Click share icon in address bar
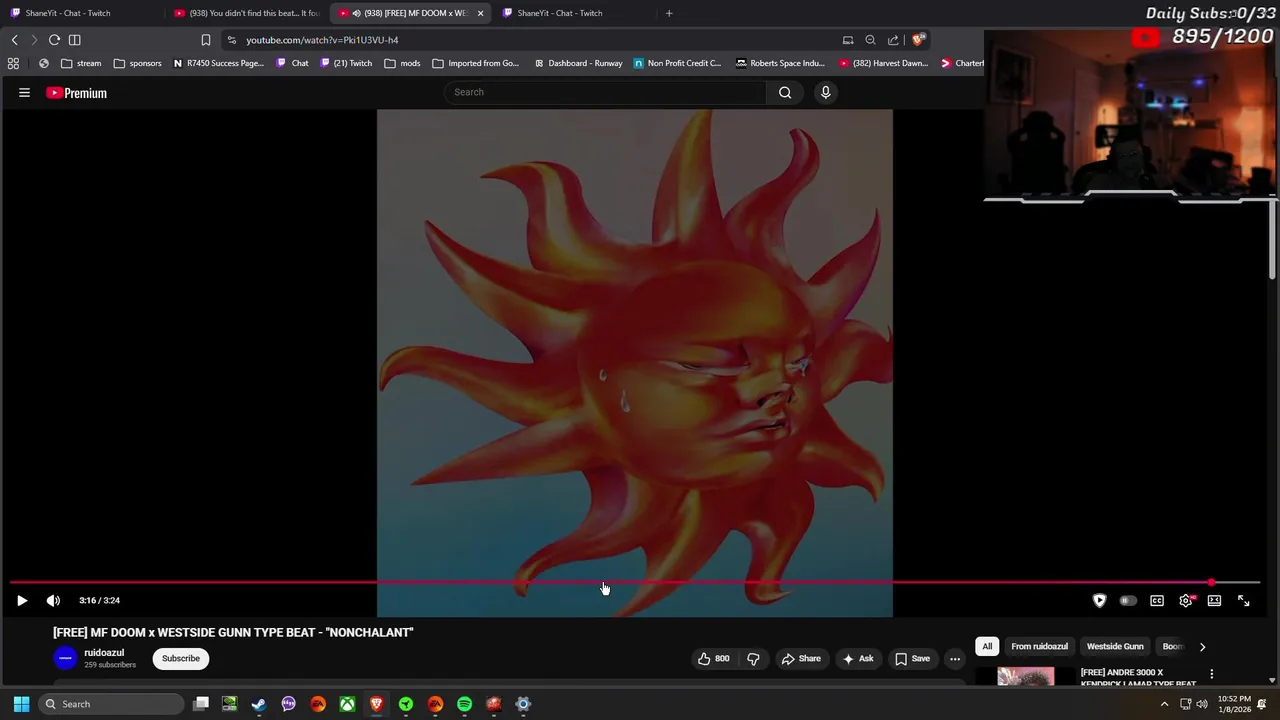The image size is (1280, 720). click(x=893, y=40)
